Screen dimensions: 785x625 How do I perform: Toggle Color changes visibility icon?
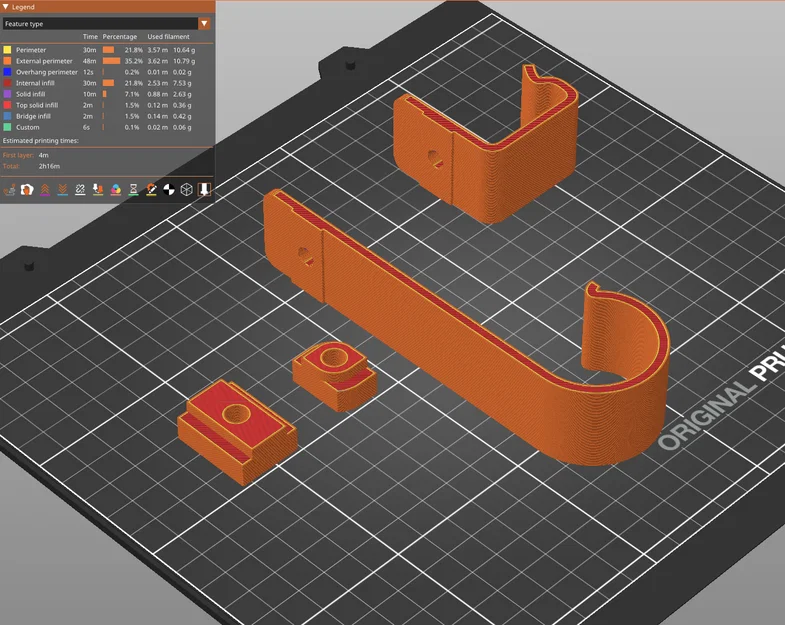[116, 190]
